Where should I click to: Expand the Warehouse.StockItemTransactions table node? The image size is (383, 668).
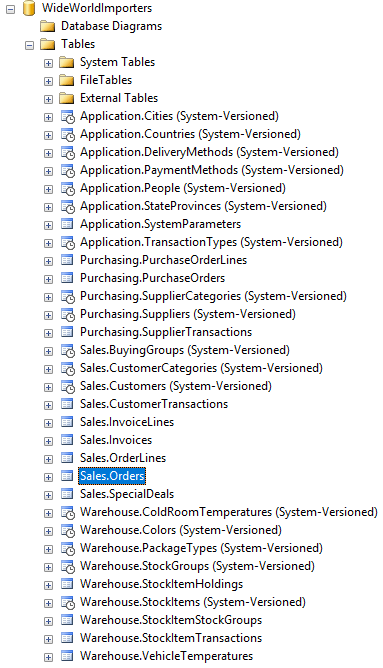tap(49, 639)
